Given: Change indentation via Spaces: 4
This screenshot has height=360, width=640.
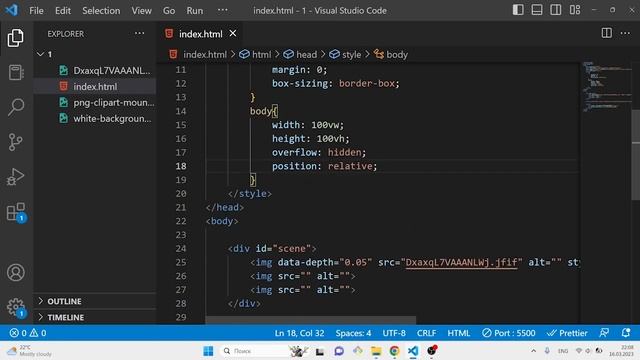Looking at the screenshot, I should point(353,333).
